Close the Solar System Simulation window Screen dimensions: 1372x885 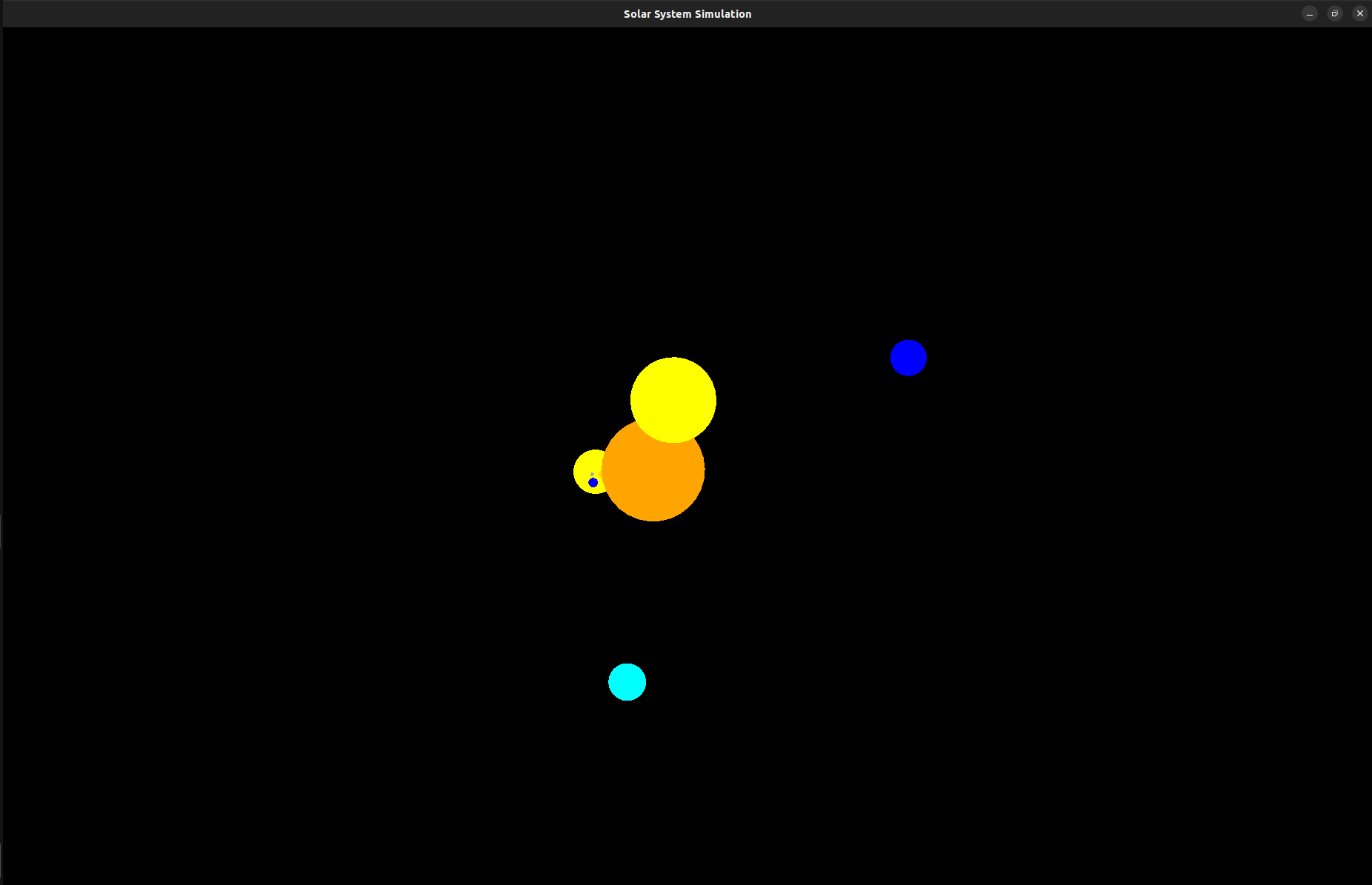[x=1360, y=13]
